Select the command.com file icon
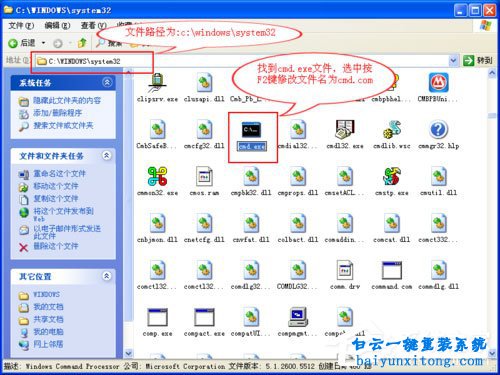The image size is (500, 375). point(392,270)
